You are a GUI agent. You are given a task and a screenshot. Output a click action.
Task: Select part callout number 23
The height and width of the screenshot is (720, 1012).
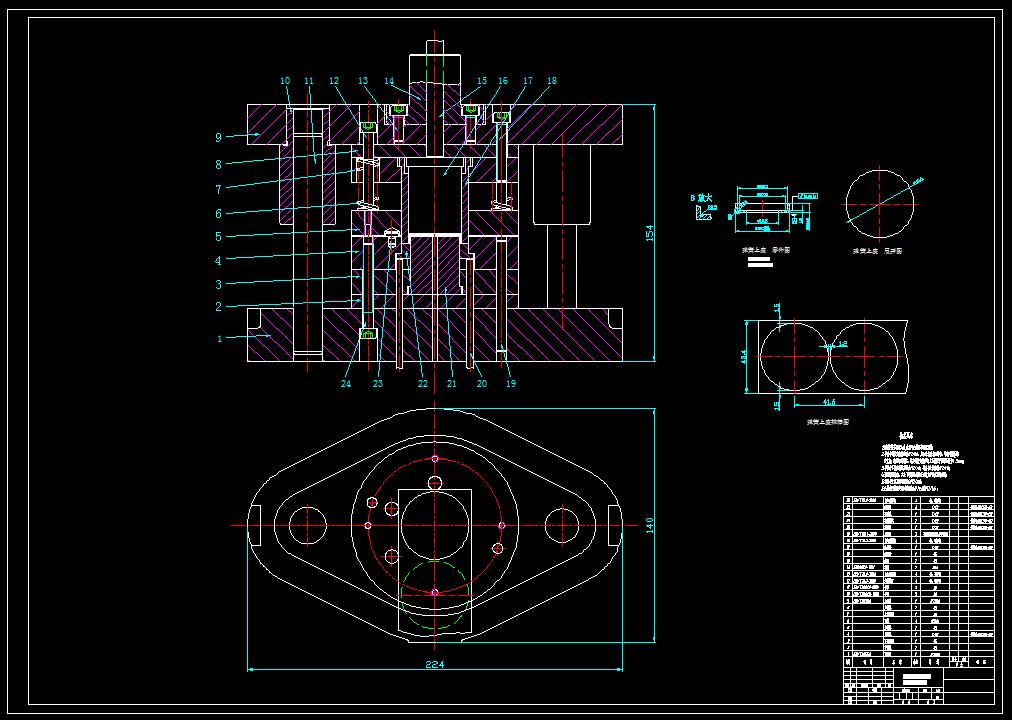378,384
